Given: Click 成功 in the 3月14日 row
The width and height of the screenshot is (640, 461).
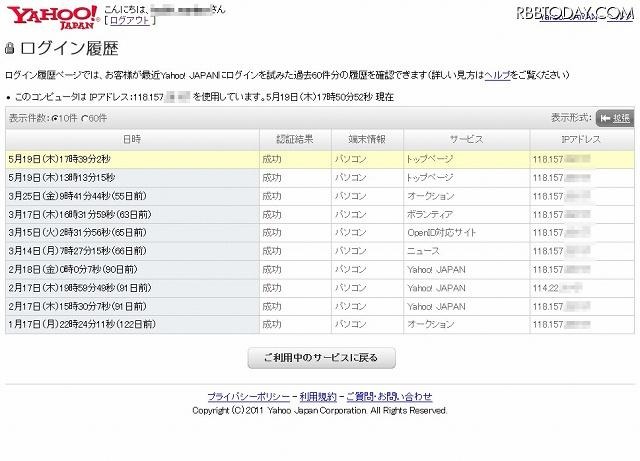Looking at the screenshot, I should [272, 251].
